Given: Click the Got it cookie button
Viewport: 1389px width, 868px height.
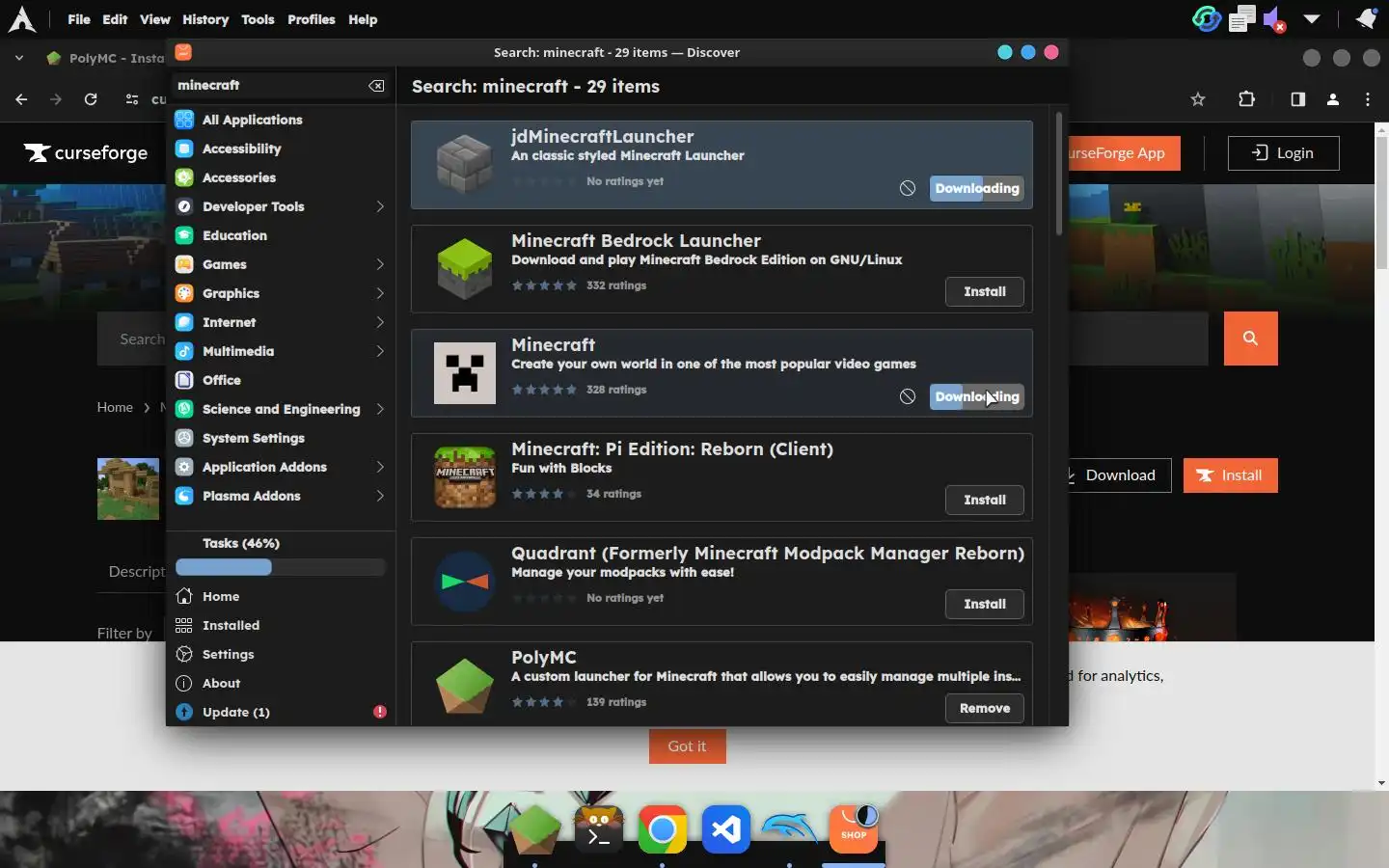Looking at the screenshot, I should 687,746.
